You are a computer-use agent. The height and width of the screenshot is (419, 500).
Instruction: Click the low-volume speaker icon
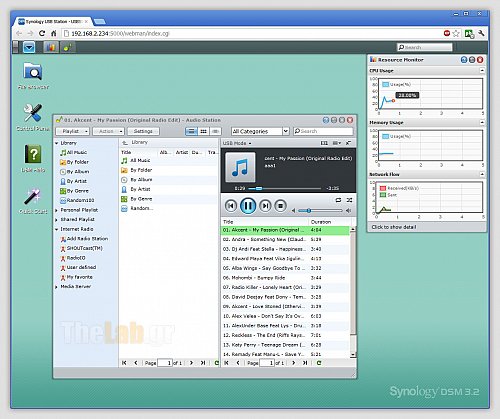[x=294, y=211]
